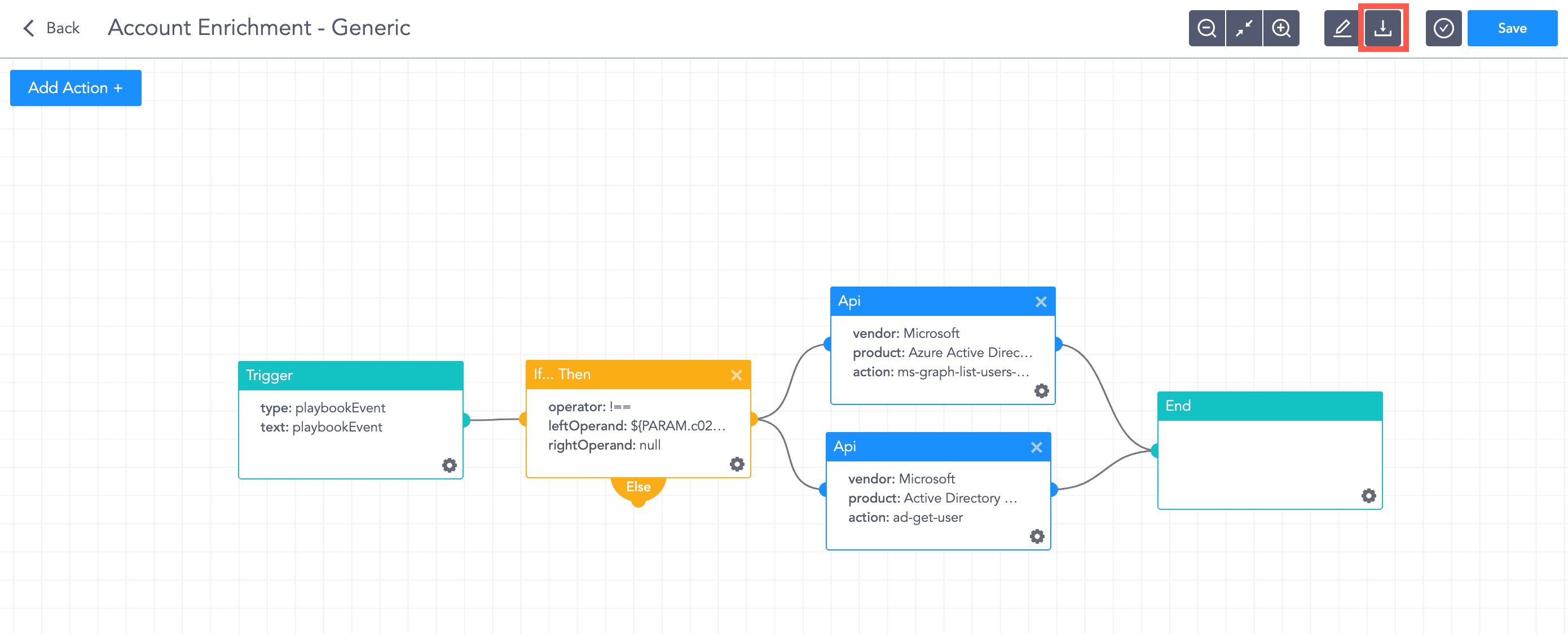Select the Trigger node header

tap(350, 376)
